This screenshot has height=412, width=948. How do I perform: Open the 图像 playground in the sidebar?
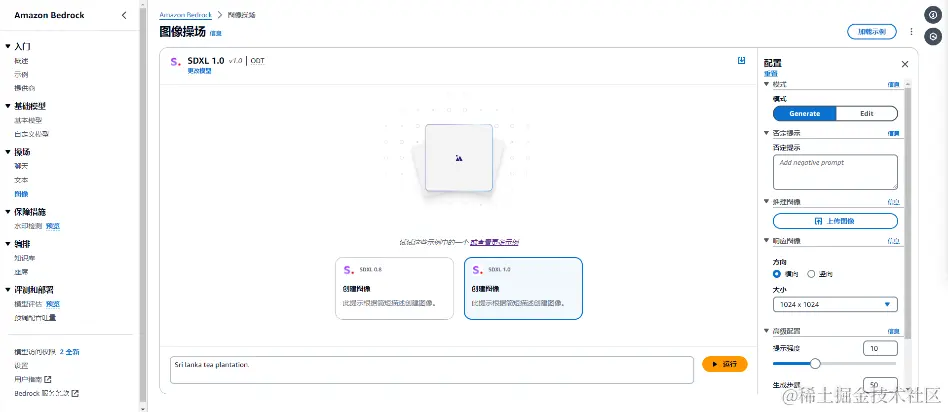pos(21,194)
